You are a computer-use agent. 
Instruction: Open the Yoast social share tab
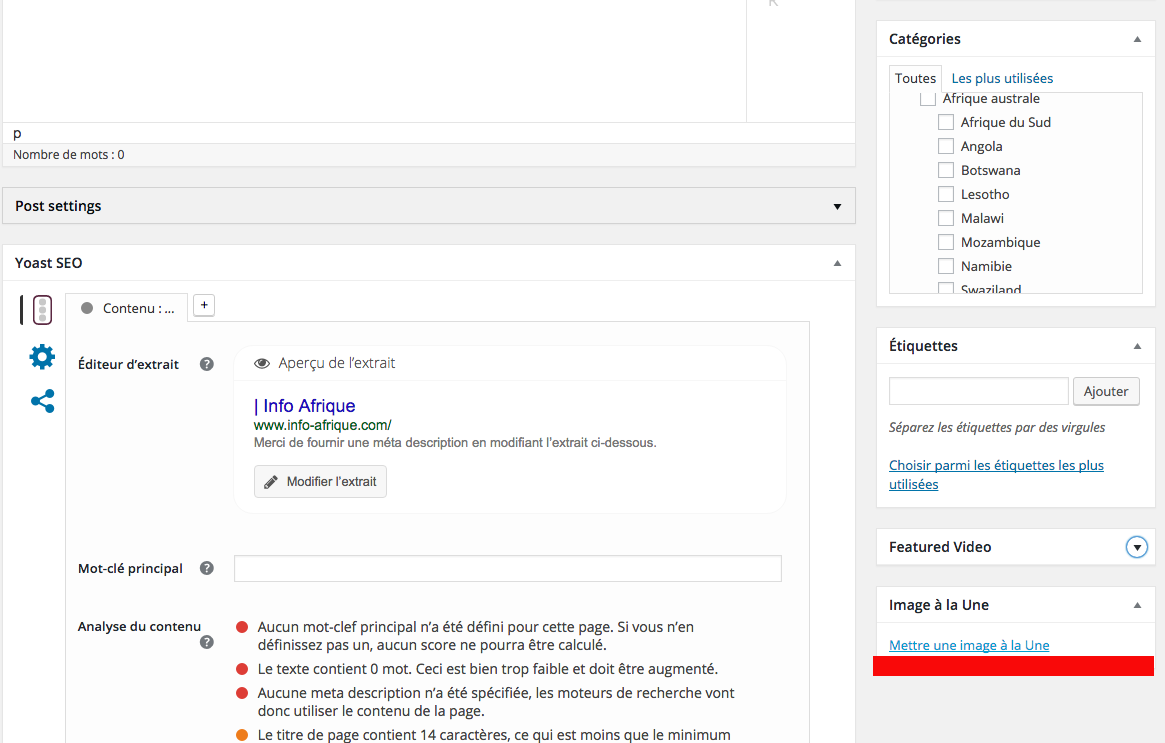[x=42, y=402]
